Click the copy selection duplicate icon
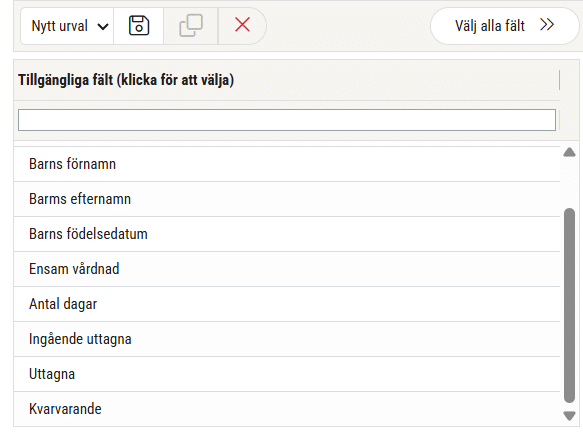 tap(191, 26)
